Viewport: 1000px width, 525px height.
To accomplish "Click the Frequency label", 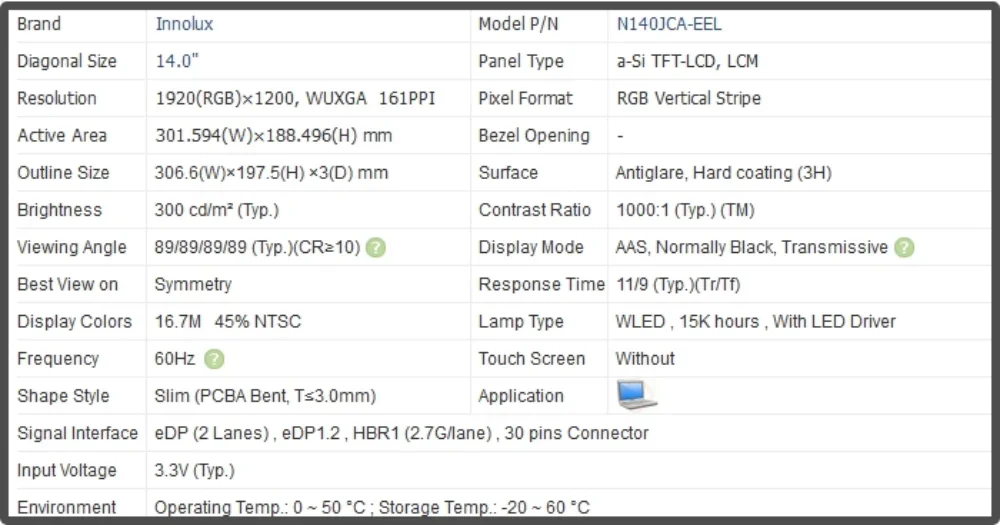I will [57, 359].
